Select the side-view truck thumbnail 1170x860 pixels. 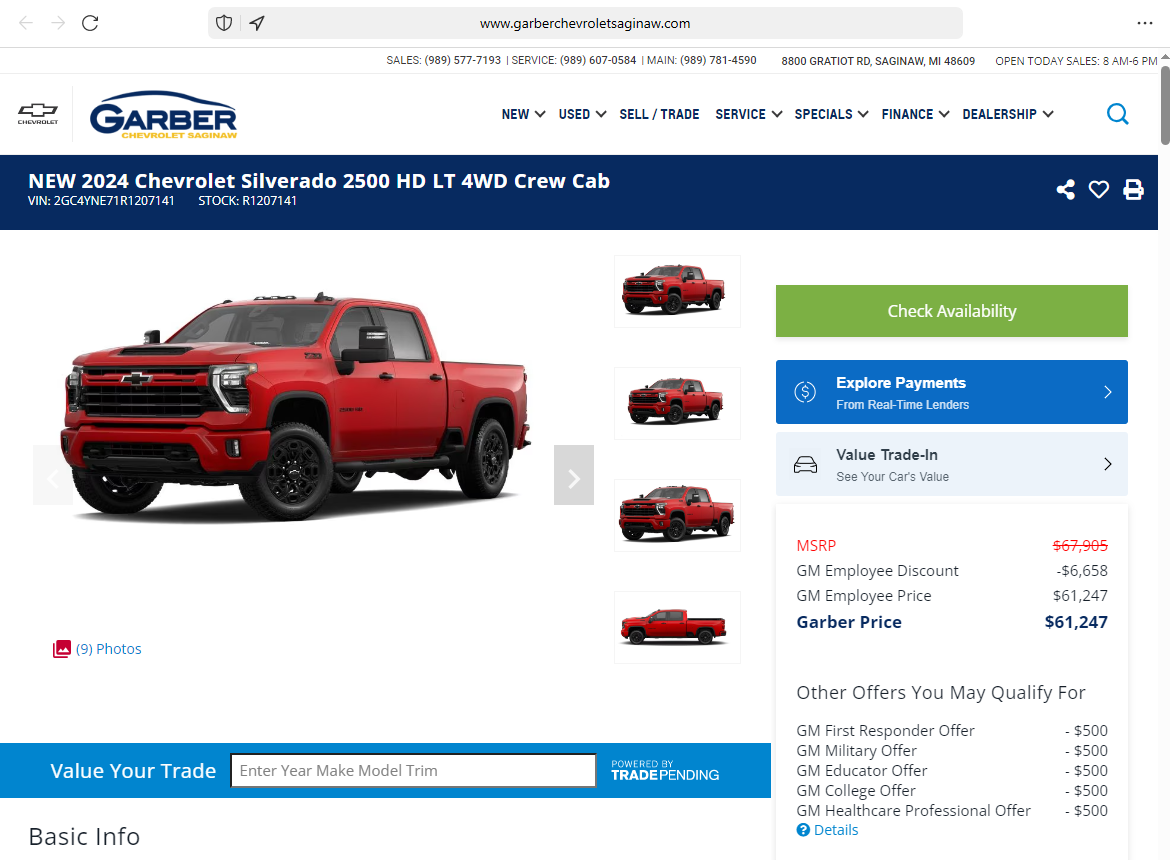pyautogui.click(x=677, y=627)
